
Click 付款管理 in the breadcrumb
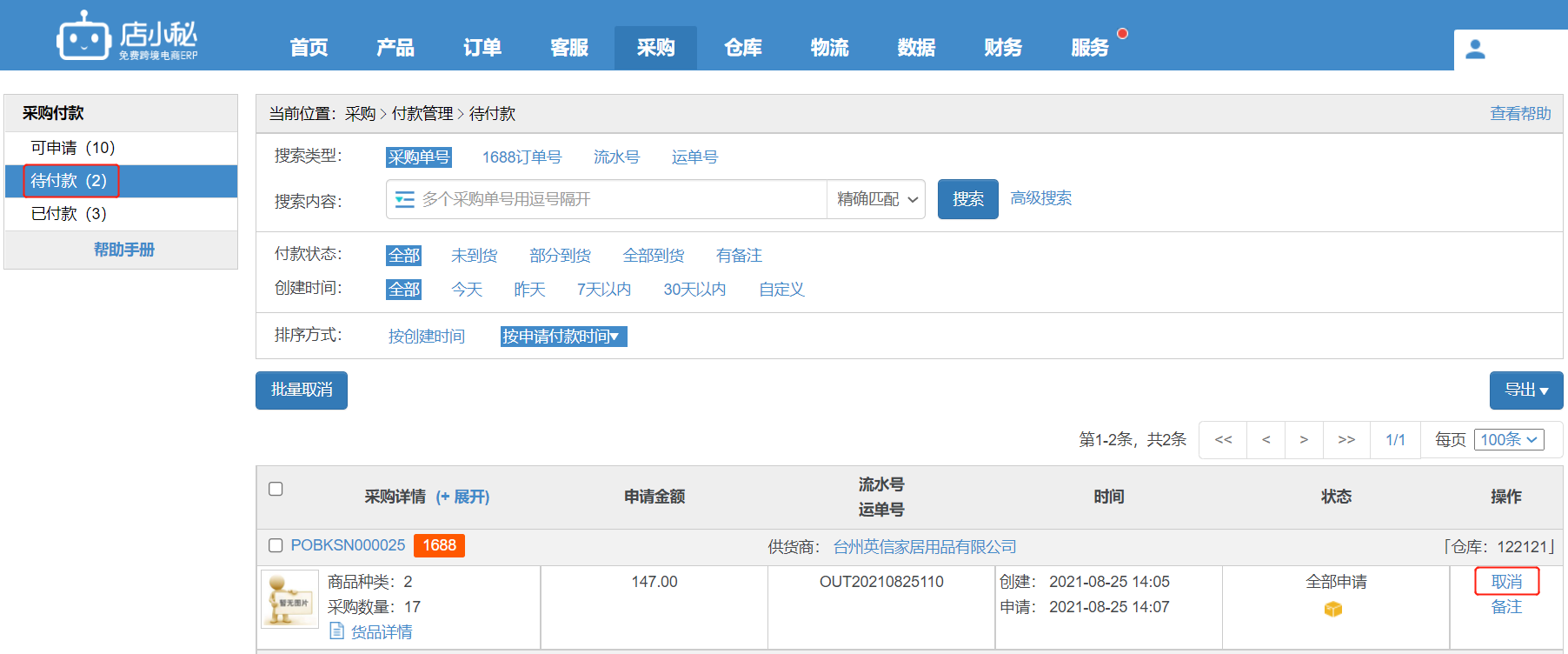(422, 114)
